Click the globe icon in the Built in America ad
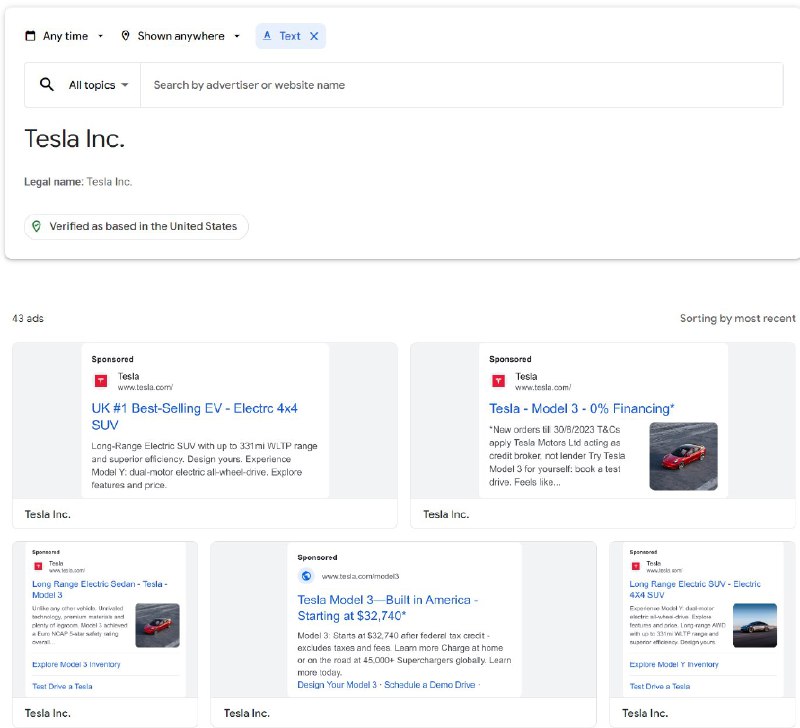 click(x=306, y=575)
